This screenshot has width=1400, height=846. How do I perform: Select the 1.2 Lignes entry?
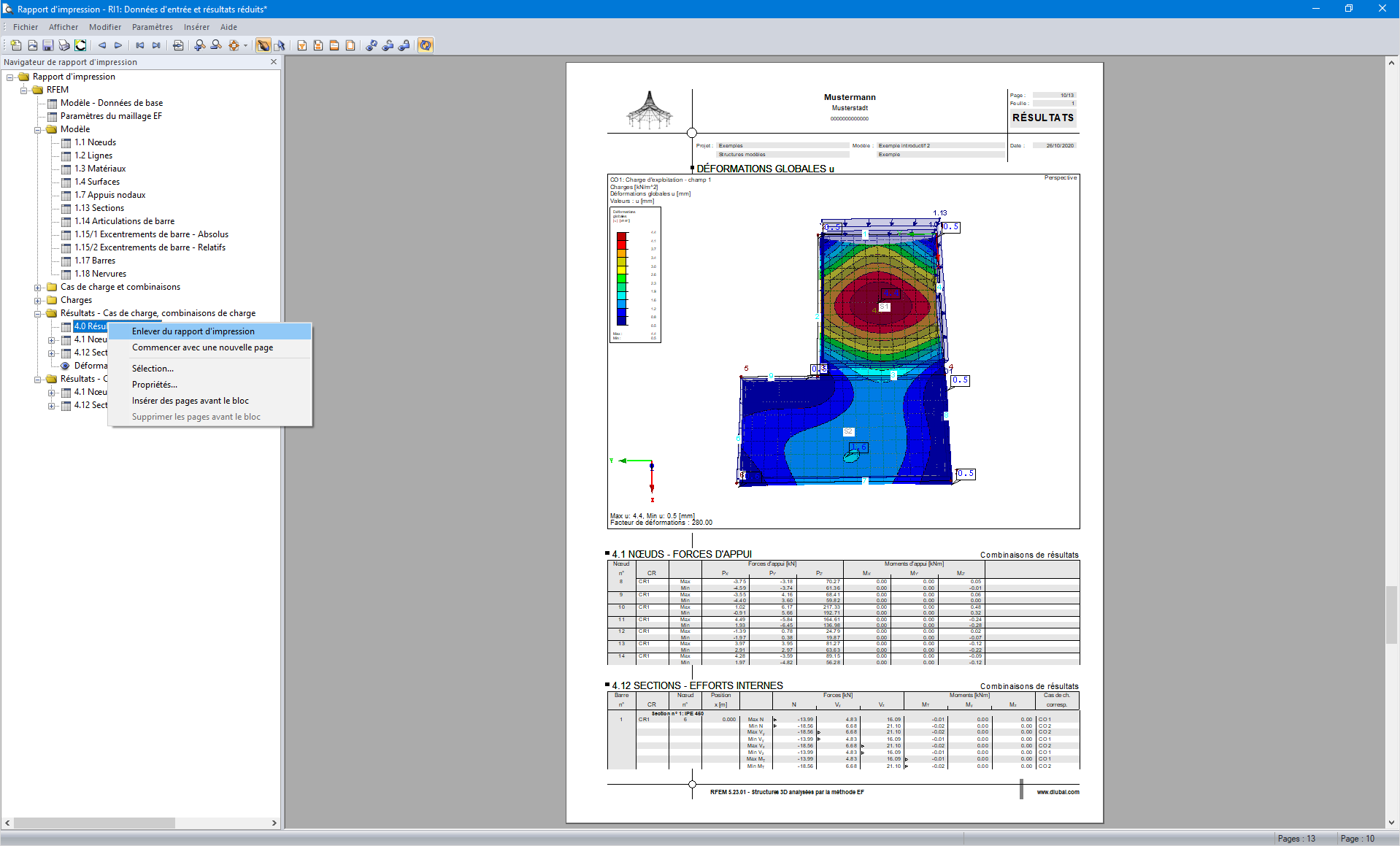coord(93,155)
